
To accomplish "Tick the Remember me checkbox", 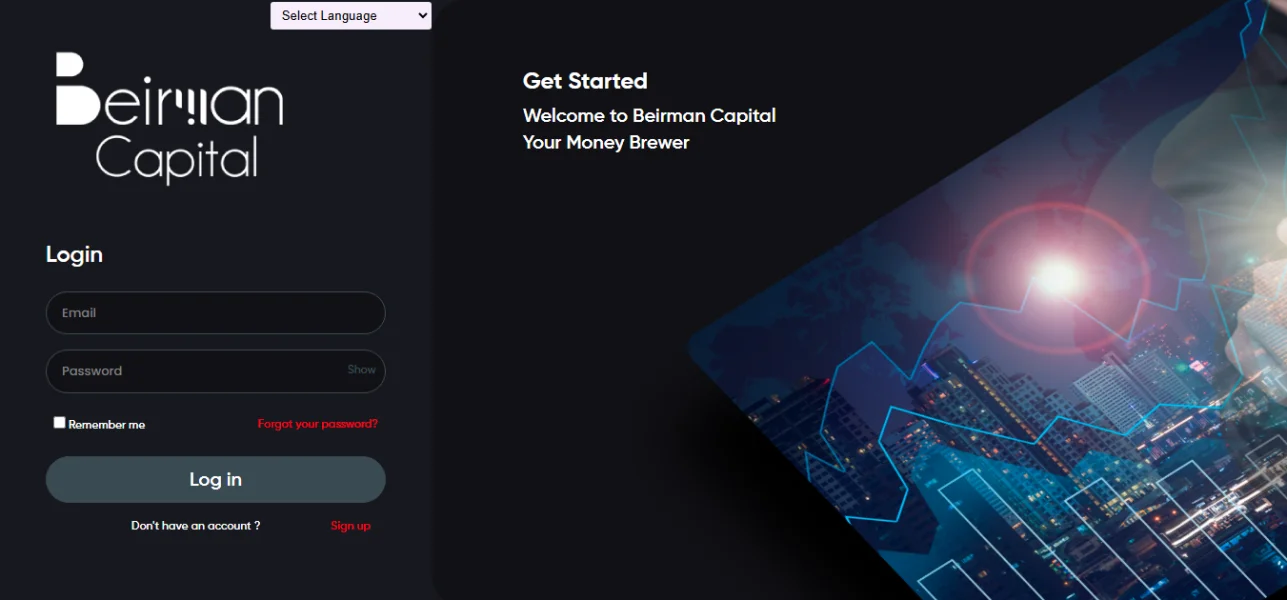I will point(59,423).
